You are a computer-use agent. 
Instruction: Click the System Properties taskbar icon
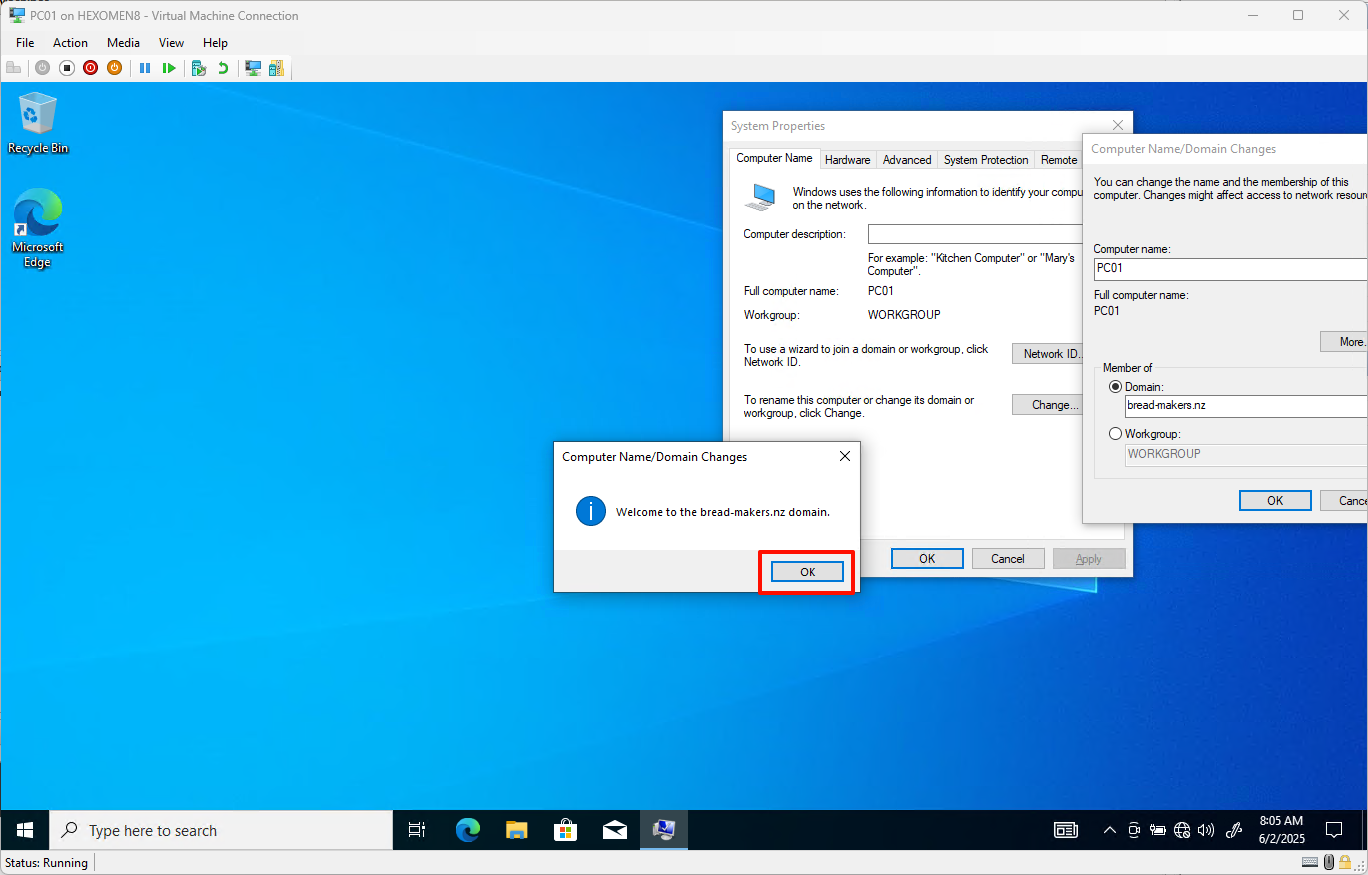(663, 830)
